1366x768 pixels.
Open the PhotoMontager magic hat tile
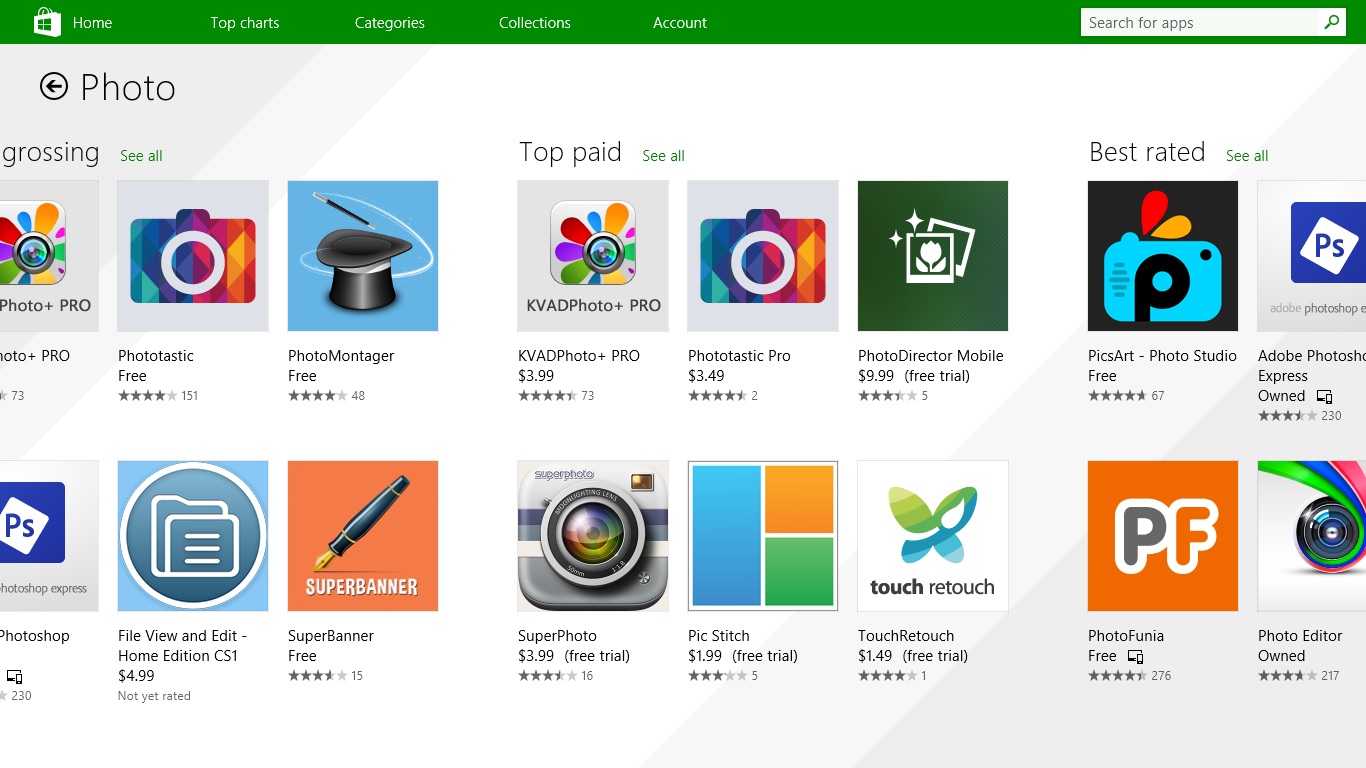click(363, 256)
